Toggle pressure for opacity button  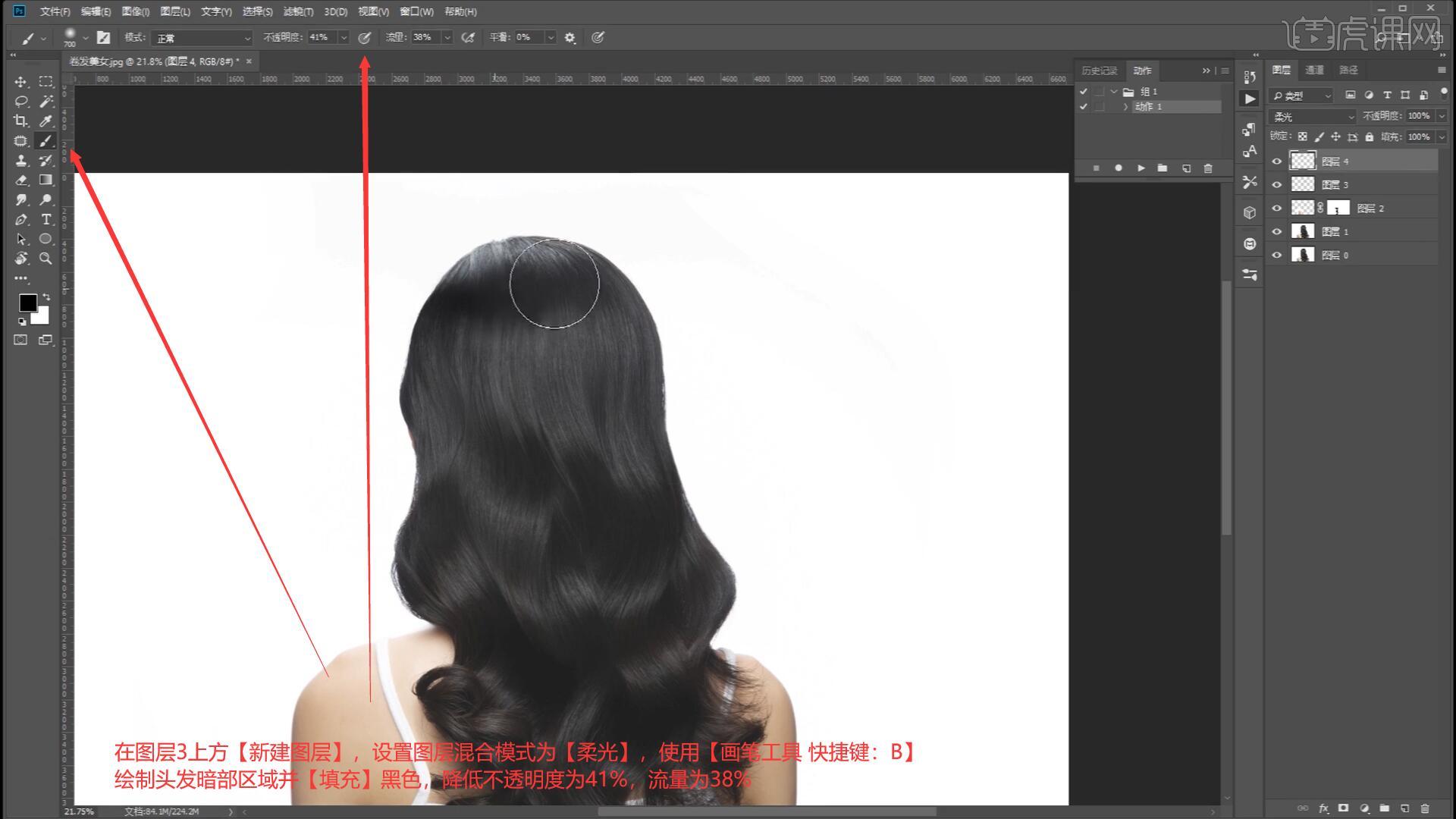(364, 37)
